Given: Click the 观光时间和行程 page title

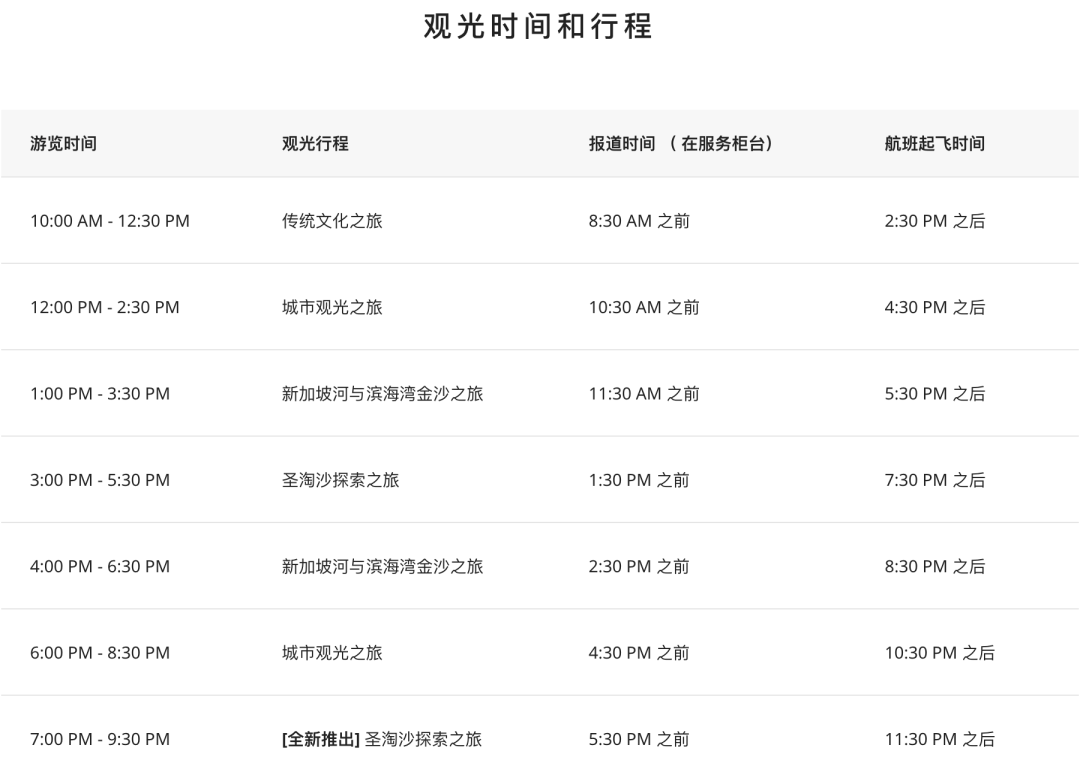Looking at the screenshot, I should tap(538, 26).
